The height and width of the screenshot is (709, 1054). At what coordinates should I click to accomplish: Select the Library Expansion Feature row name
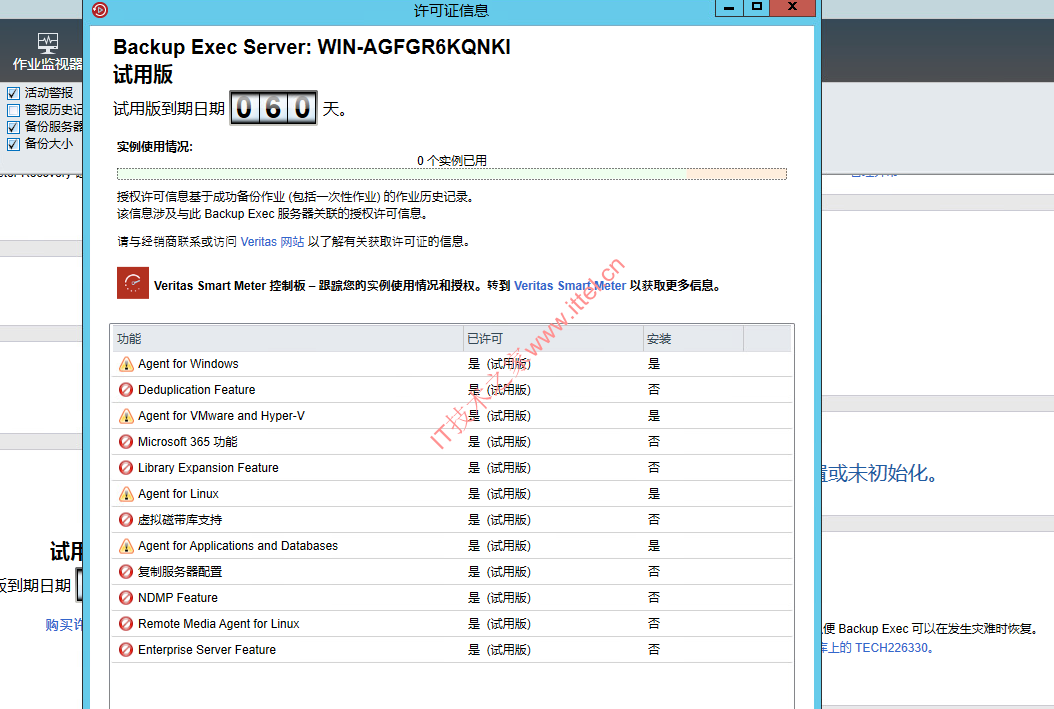(x=208, y=468)
